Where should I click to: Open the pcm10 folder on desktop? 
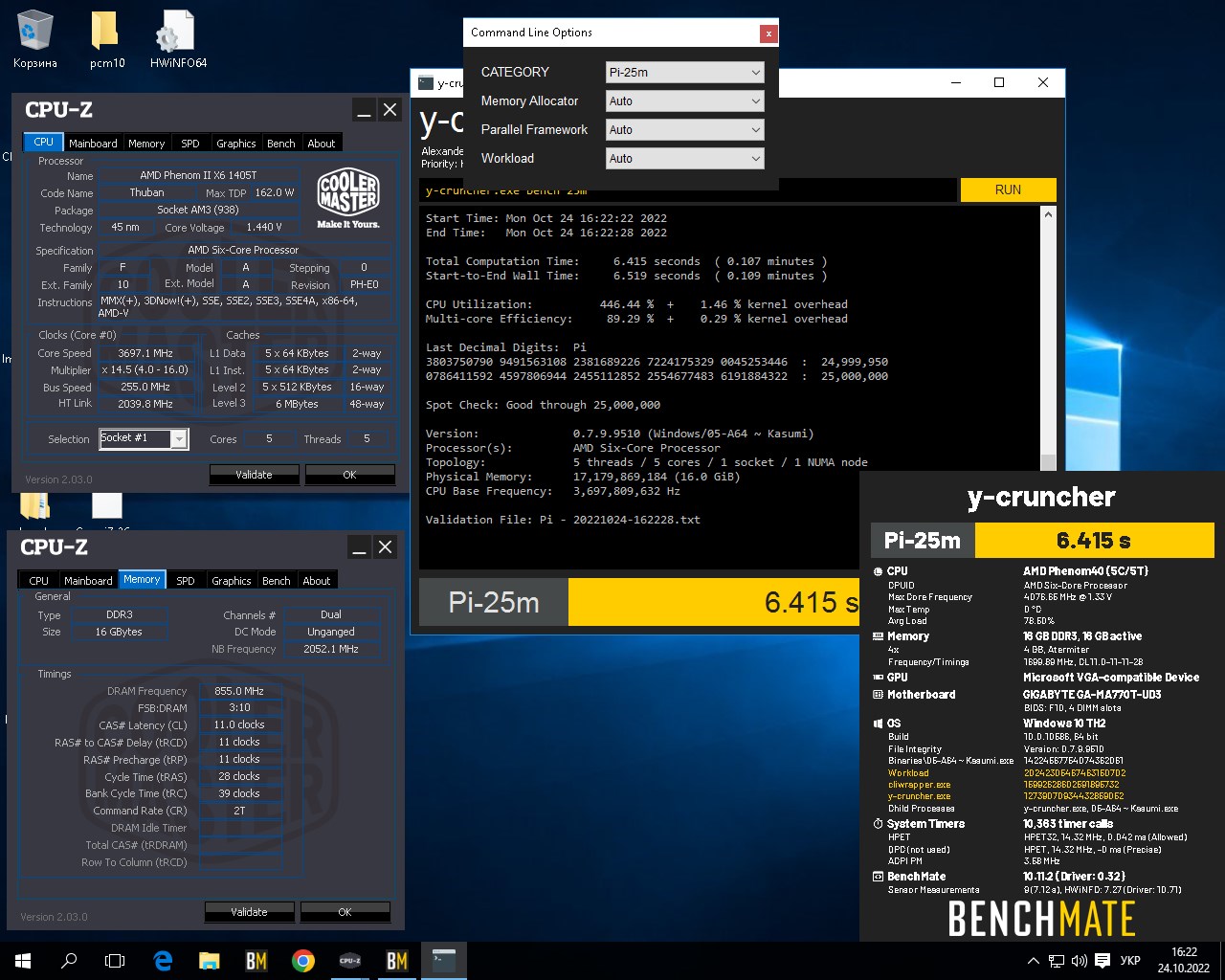pyautogui.click(x=106, y=40)
